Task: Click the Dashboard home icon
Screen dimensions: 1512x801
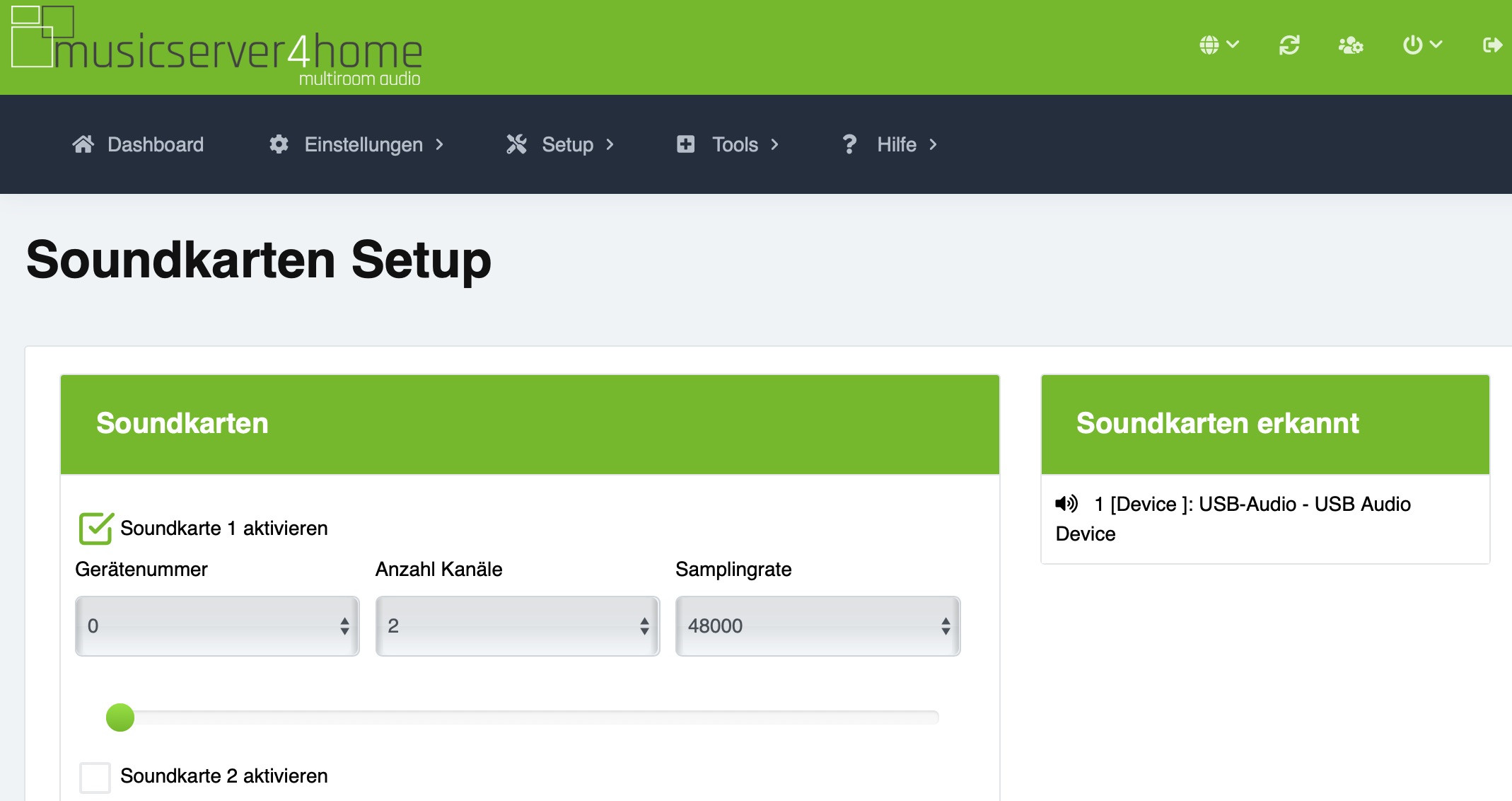Action: [83, 144]
